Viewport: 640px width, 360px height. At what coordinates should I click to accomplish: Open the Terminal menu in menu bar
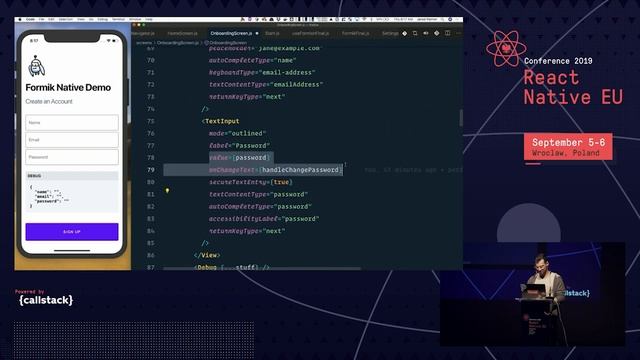(x=118, y=19)
